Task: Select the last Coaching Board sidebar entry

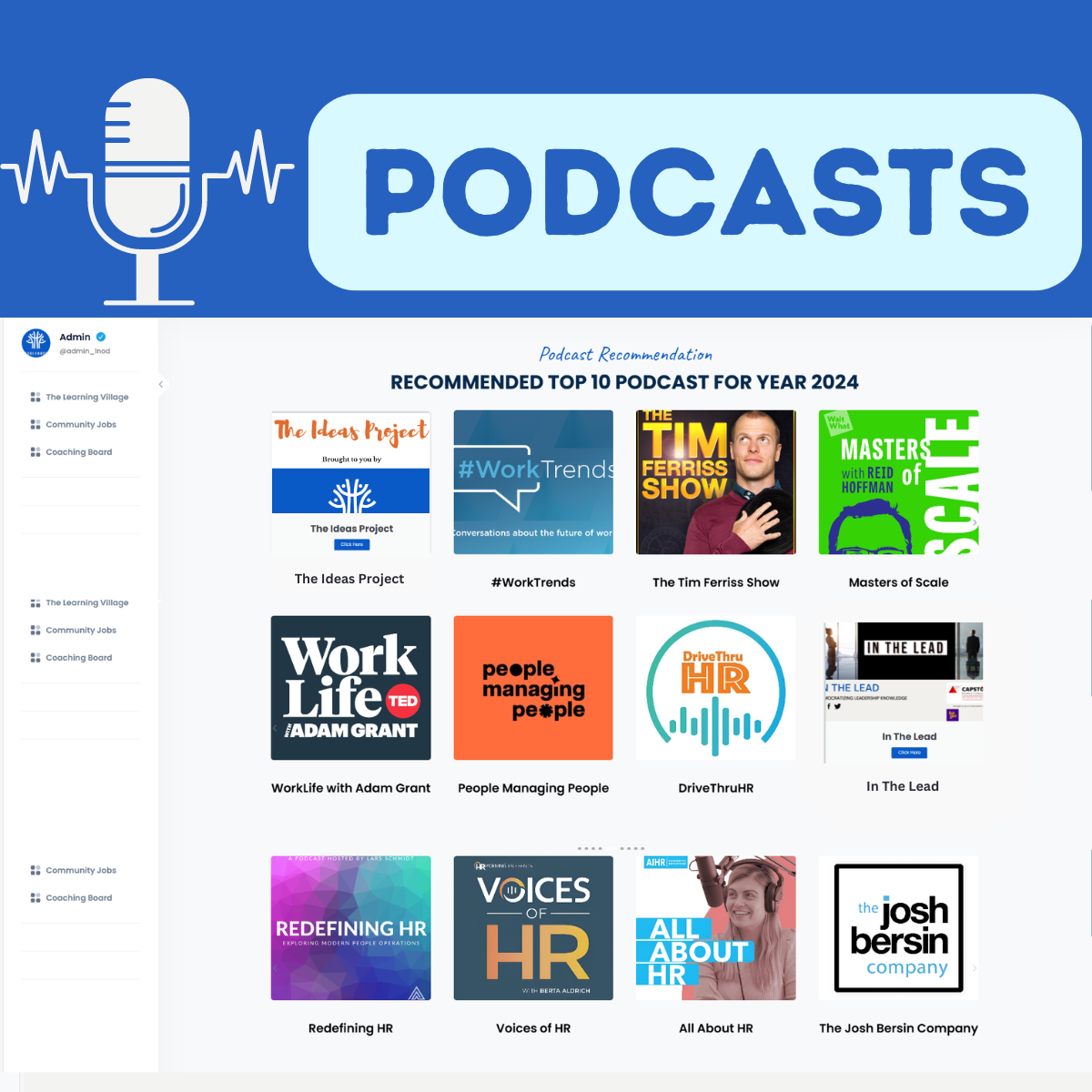Action: (72, 897)
